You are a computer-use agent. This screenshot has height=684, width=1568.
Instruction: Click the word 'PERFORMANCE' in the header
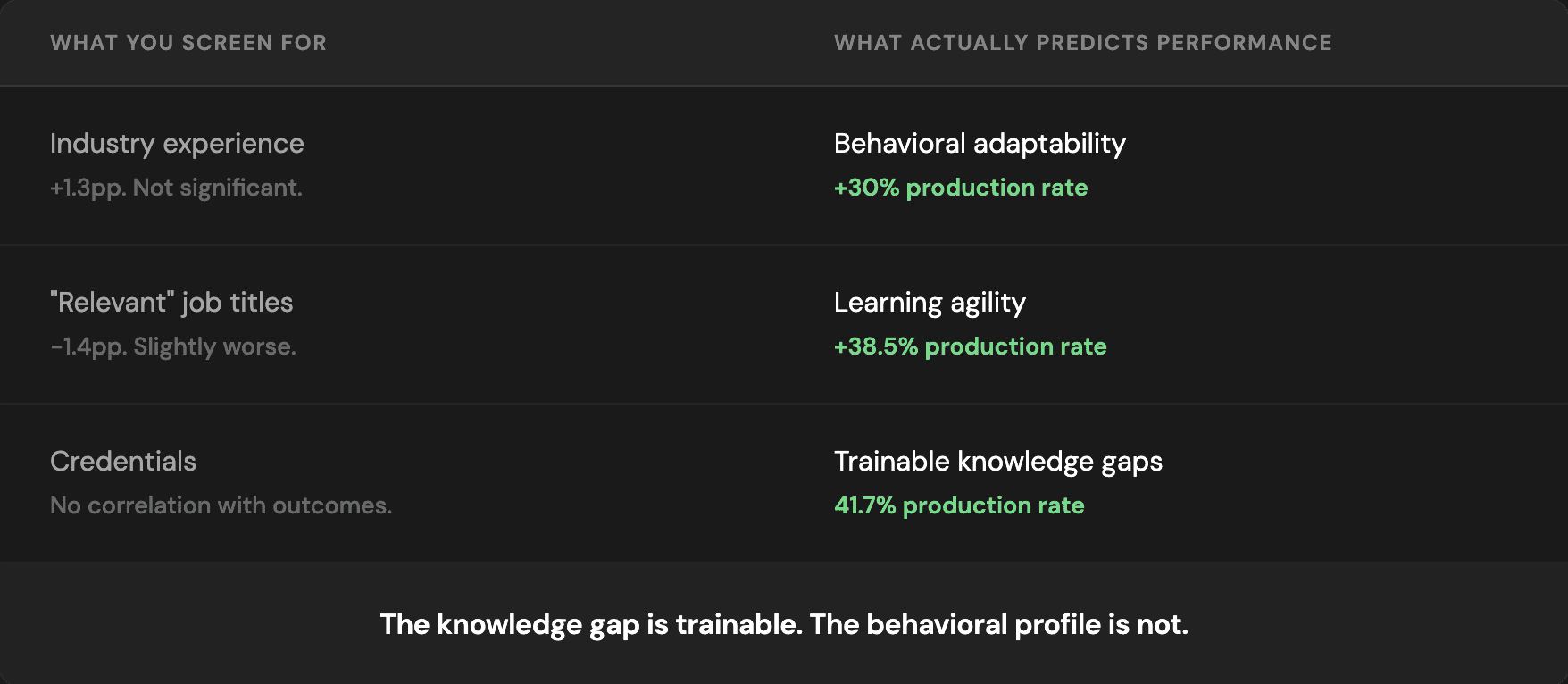point(1244,43)
